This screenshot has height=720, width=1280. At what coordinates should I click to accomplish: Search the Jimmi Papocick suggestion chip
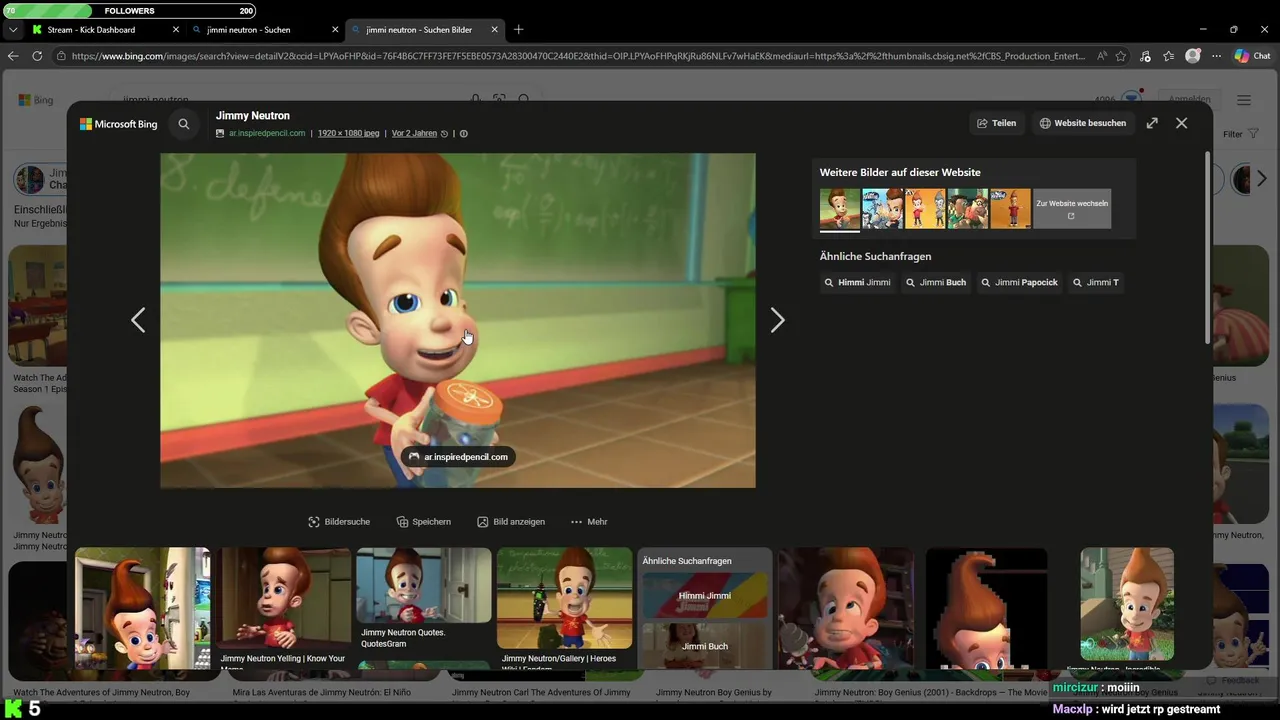click(x=1020, y=282)
